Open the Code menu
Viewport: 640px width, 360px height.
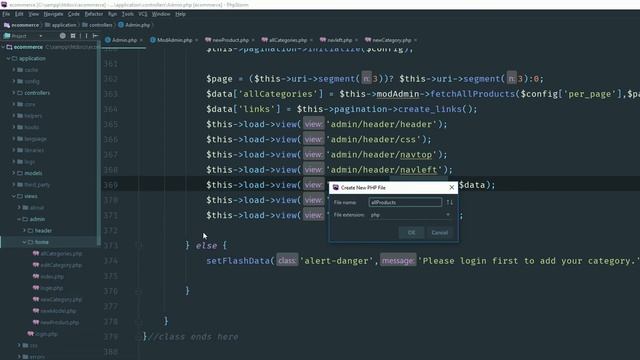73,14
